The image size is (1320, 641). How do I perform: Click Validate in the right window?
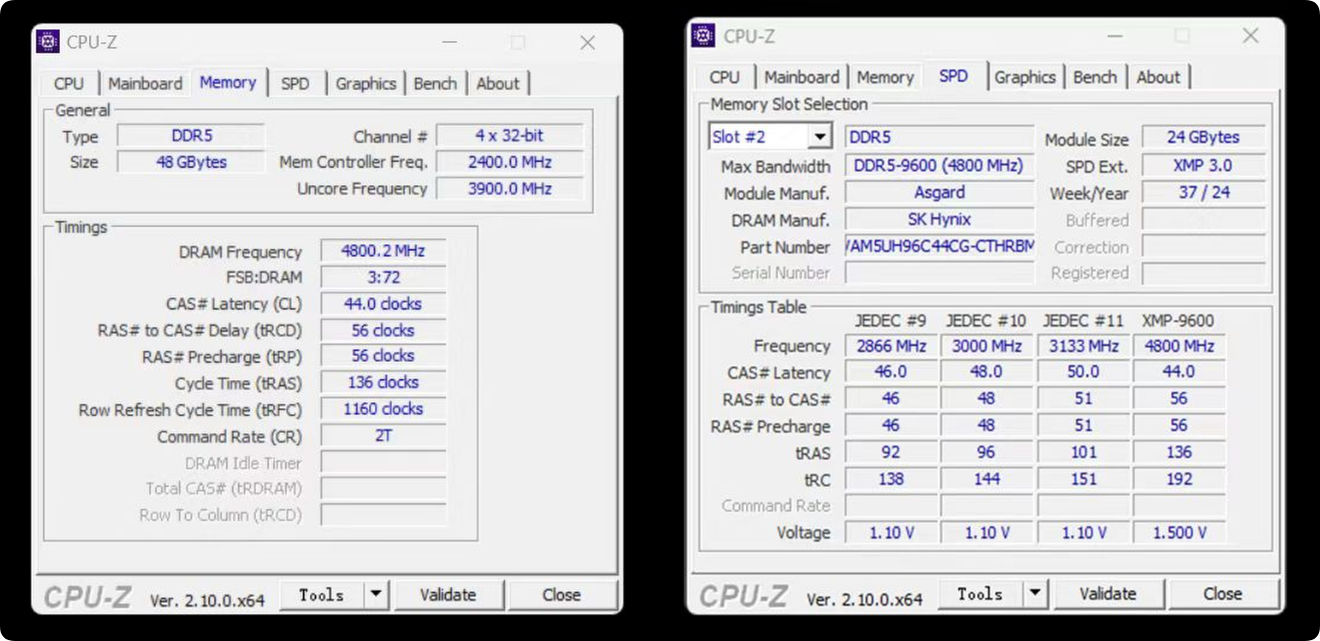pos(1107,594)
